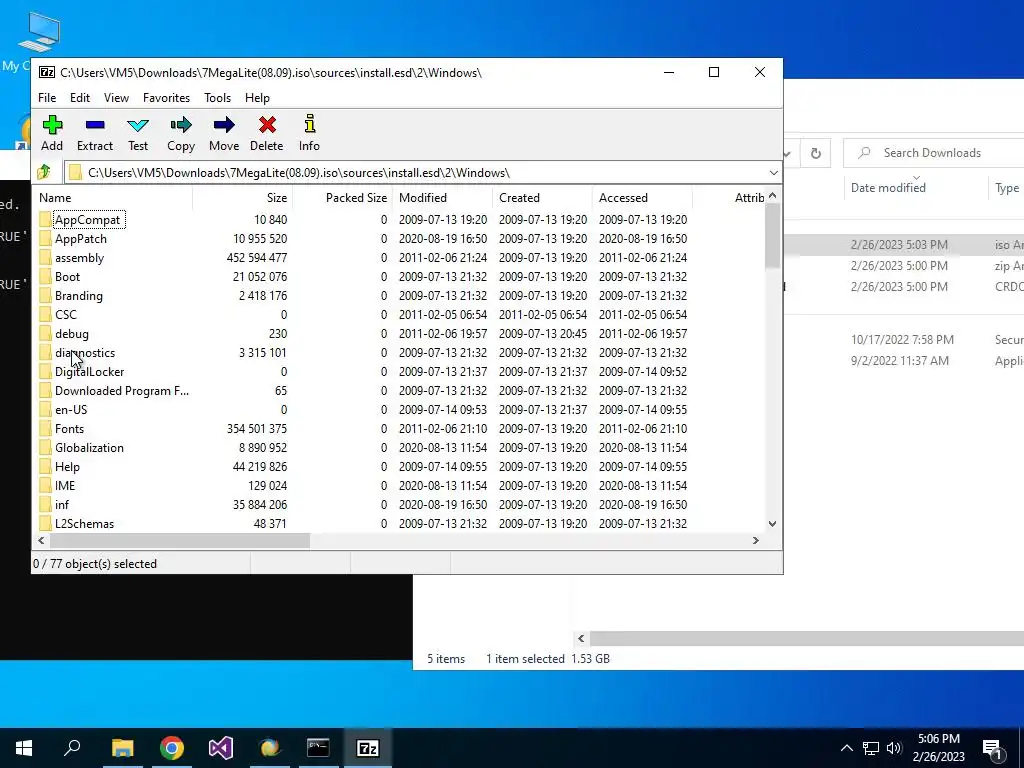
Task: Click the tasktray app icon beside Visual Studio
Action: pos(270,748)
